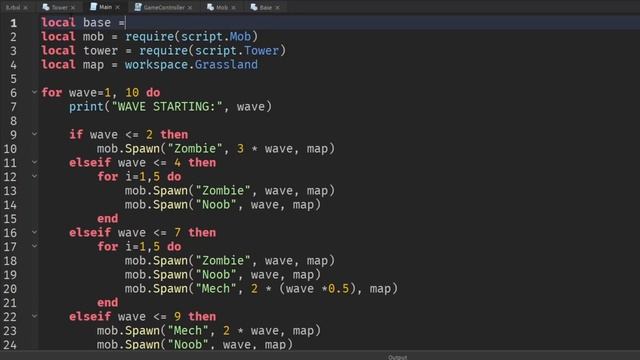Click mob.Spawn("Mech", 2 * wave, map) on line 23
Screen dimensions: 640x360
coord(209,331)
